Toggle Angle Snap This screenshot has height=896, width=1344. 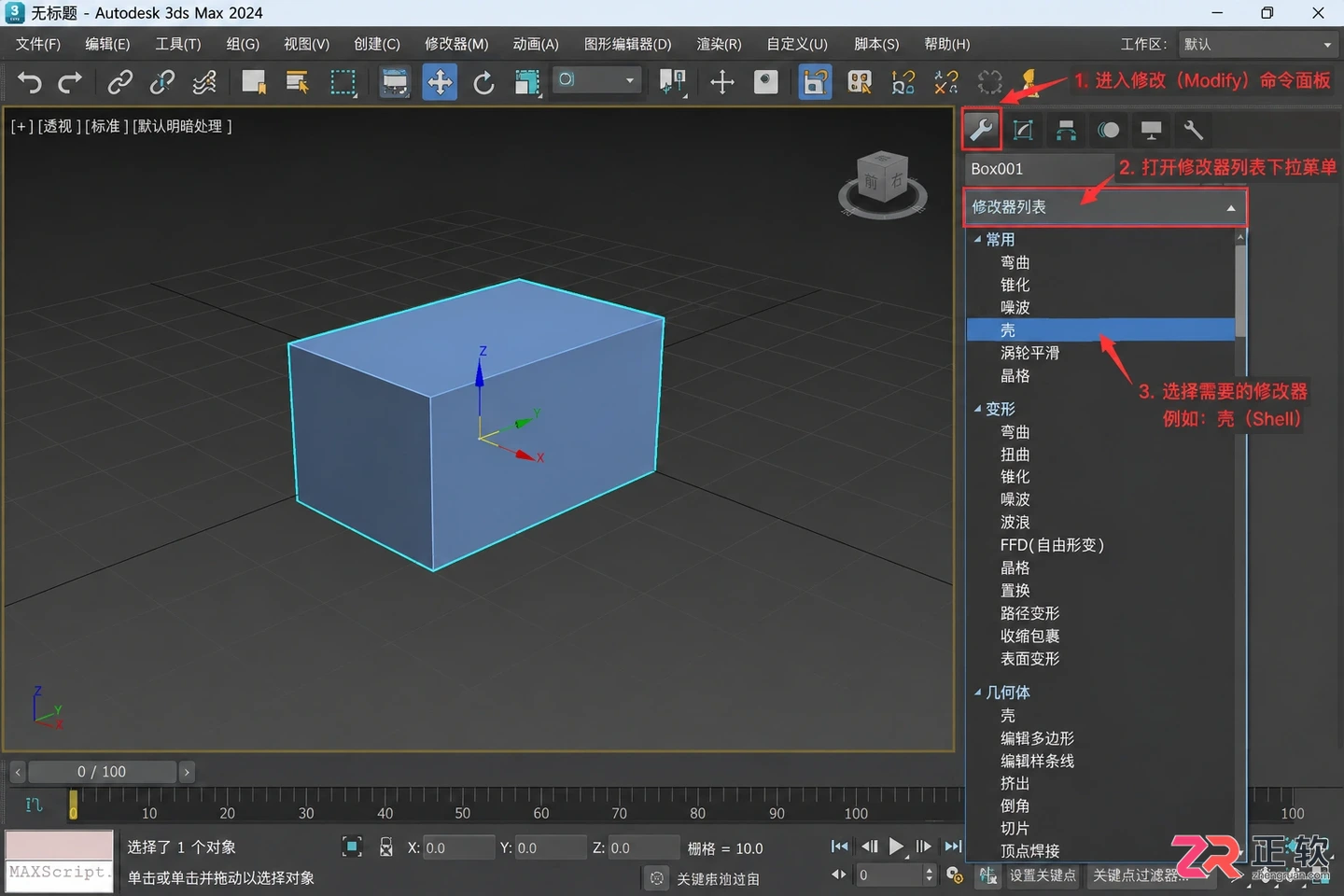pos(860,83)
